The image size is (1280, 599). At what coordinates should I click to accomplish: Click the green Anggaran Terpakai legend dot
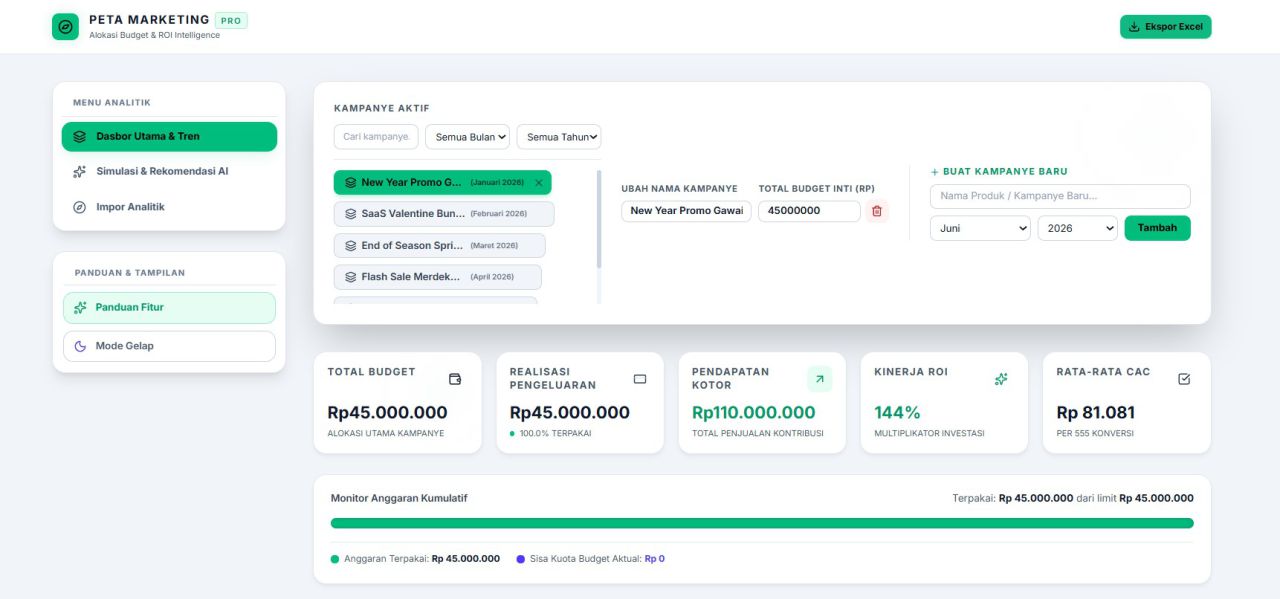click(x=335, y=559)
